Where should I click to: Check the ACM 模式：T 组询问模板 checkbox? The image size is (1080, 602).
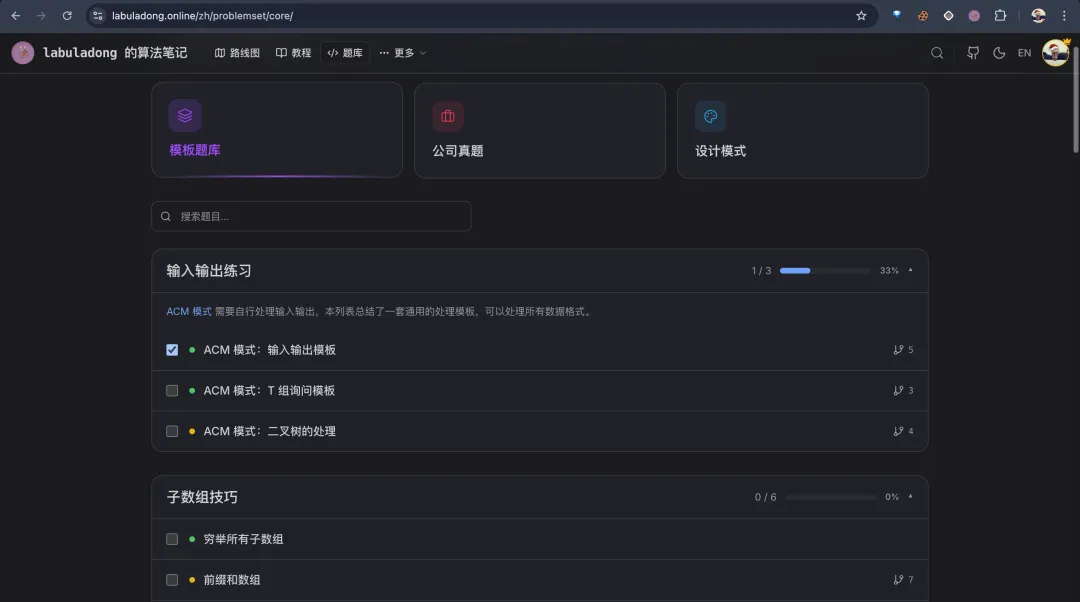172,390
